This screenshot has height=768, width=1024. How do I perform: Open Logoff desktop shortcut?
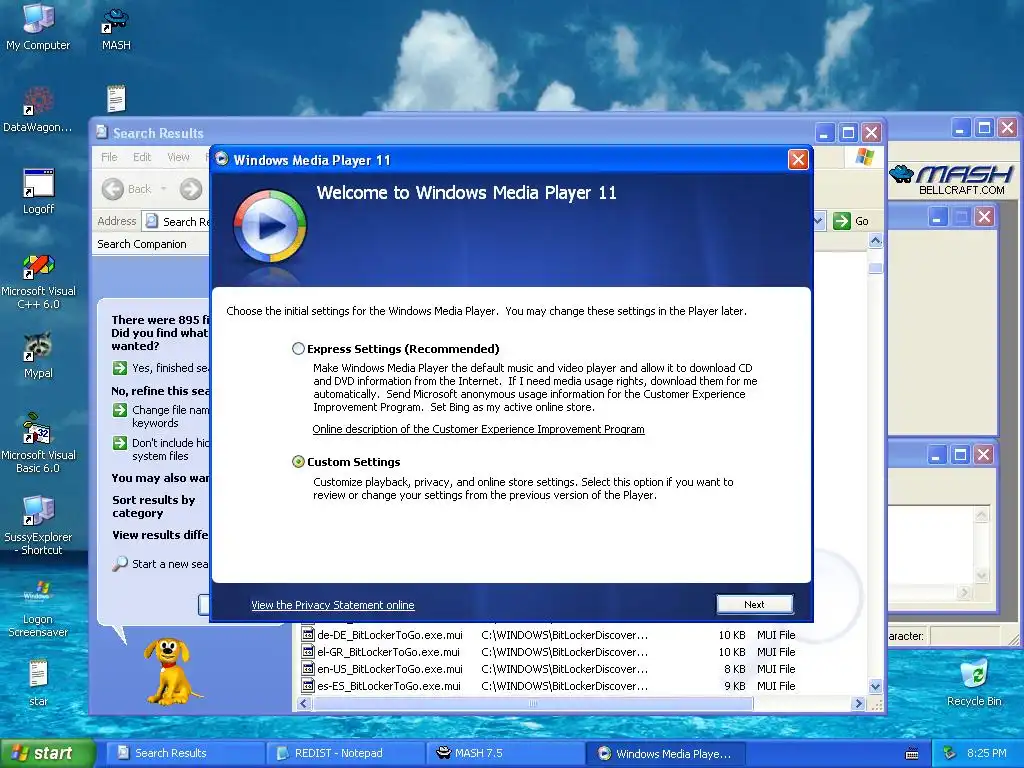pyautogui.click(x=39, y=191)
